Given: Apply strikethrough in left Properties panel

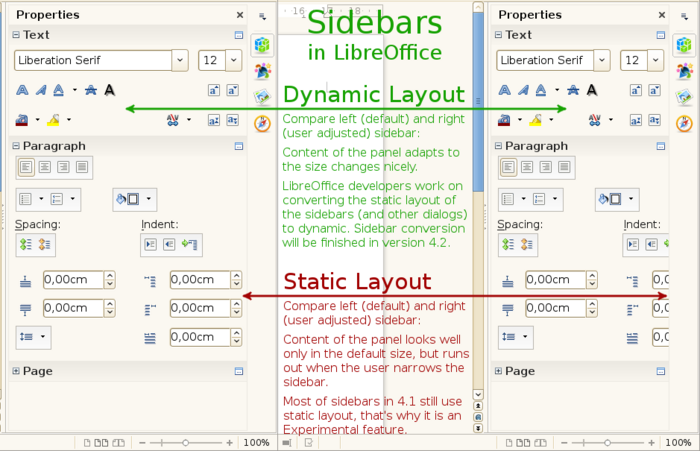Looking at the screenshot, I should [x=90, y=90].
